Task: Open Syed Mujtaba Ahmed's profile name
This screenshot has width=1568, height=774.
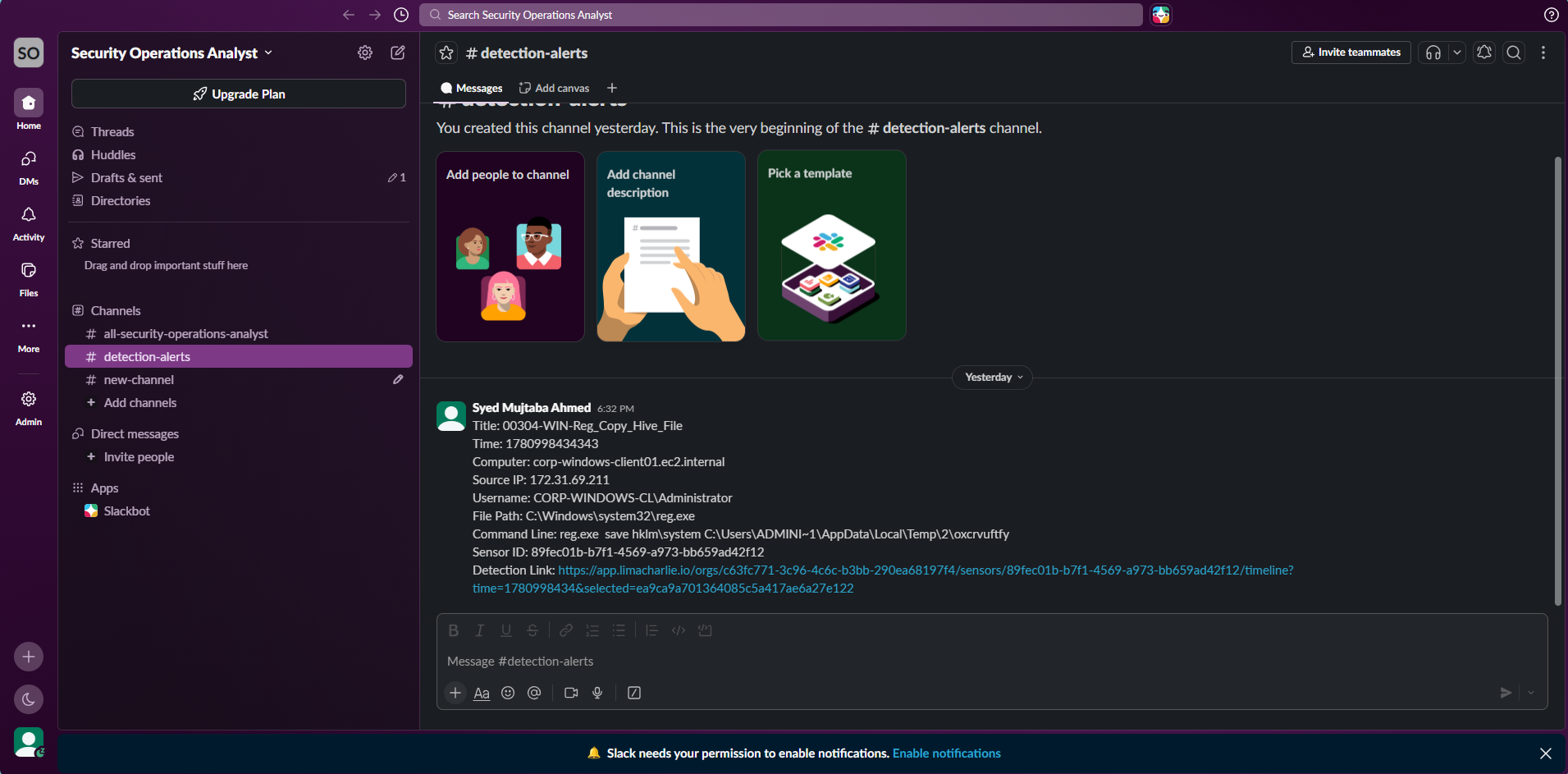Action: click(x=532, y=408)
